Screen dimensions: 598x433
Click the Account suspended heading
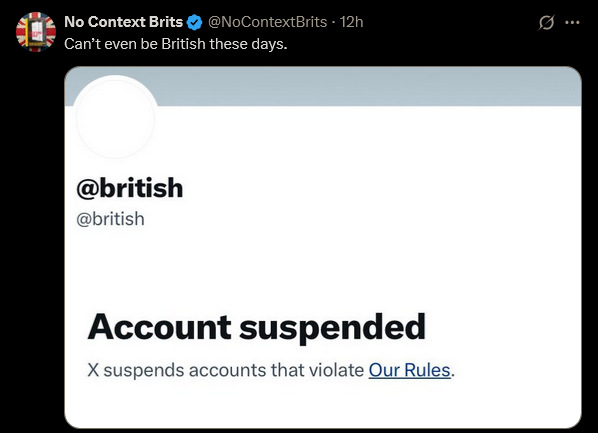point(257,327)
